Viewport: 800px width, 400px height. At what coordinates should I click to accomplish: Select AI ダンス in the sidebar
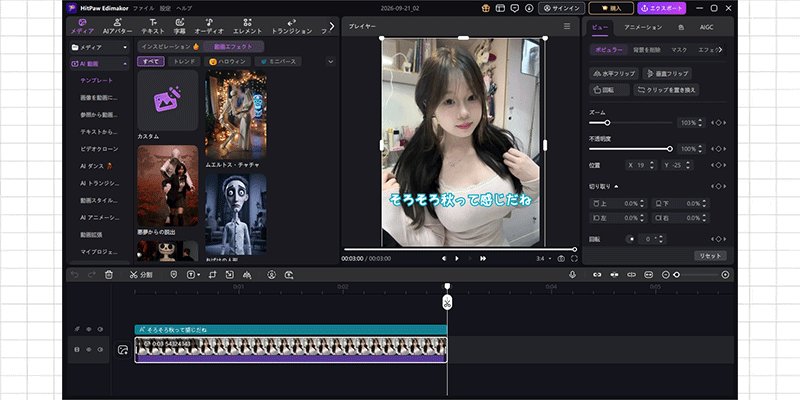(96, 166)
